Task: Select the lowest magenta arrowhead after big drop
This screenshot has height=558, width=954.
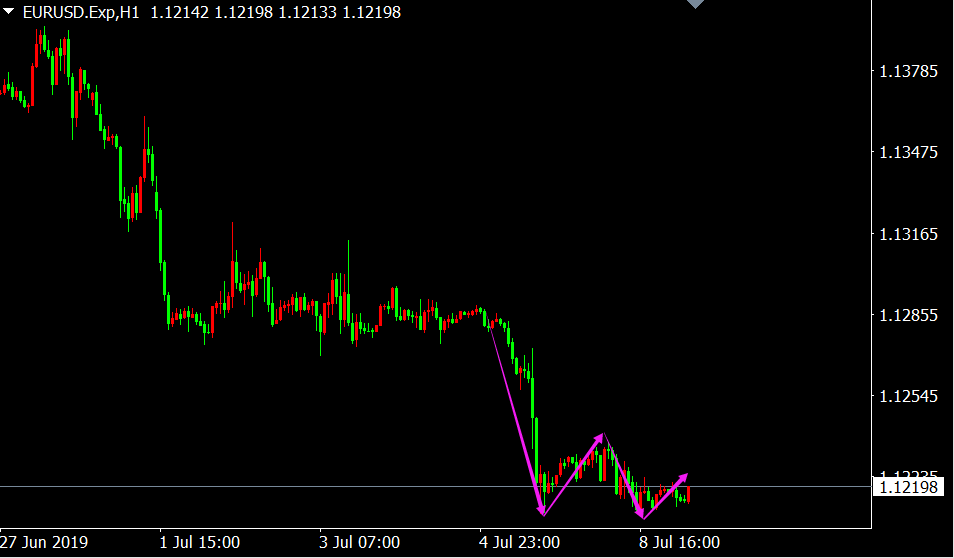Action: click(542, 510)
